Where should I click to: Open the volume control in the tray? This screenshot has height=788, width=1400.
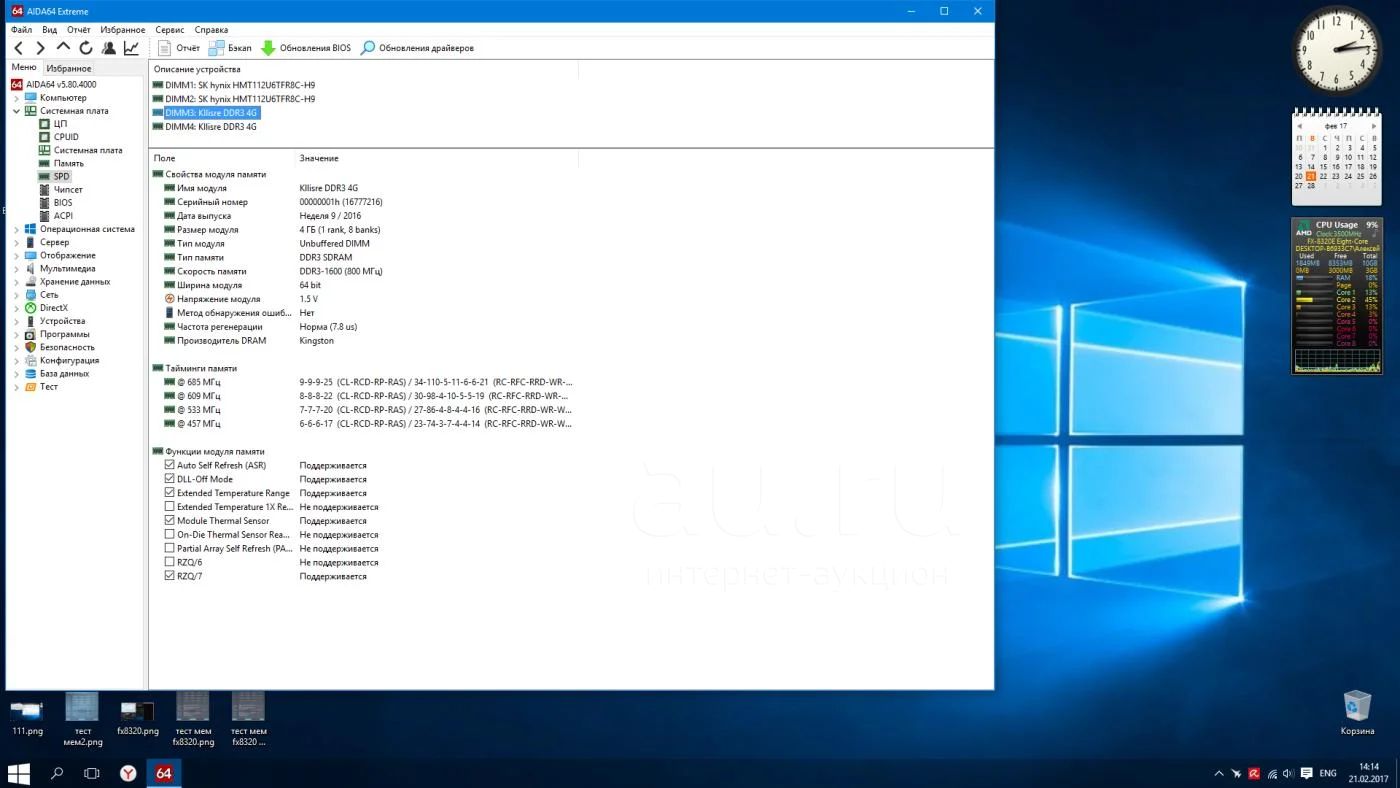[1286, 773]
